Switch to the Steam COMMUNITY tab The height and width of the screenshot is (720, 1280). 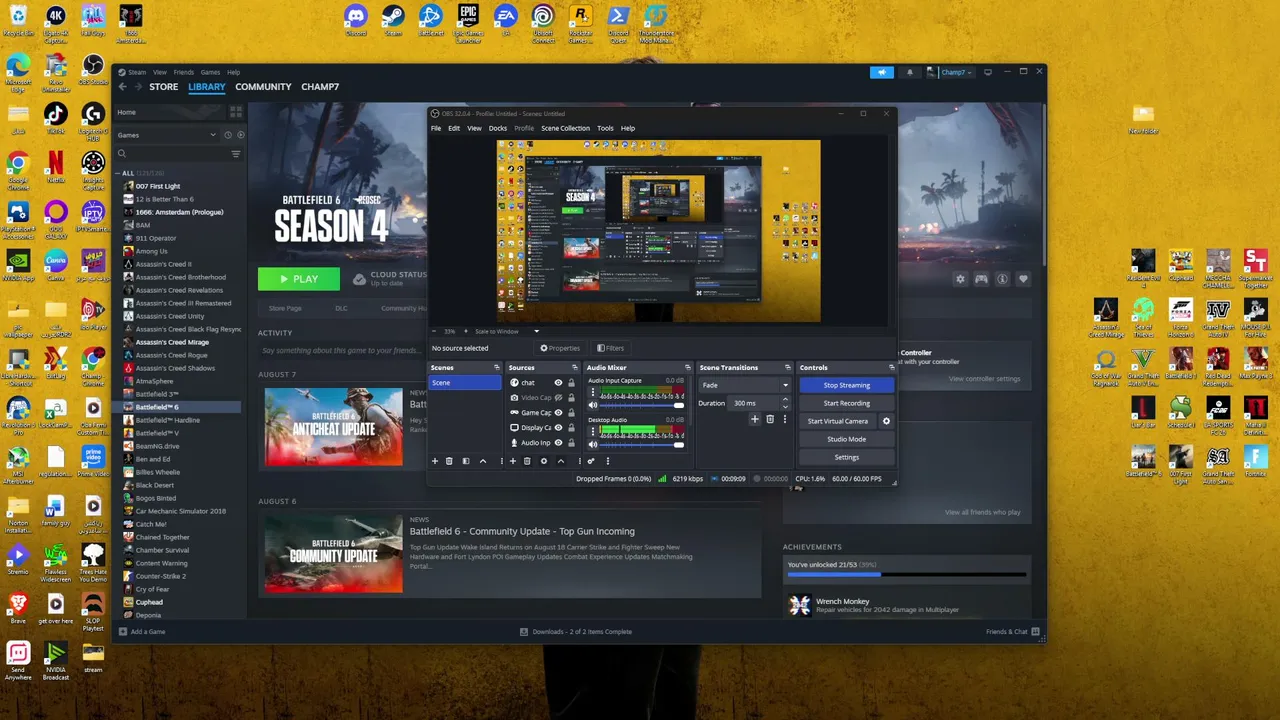263,87
